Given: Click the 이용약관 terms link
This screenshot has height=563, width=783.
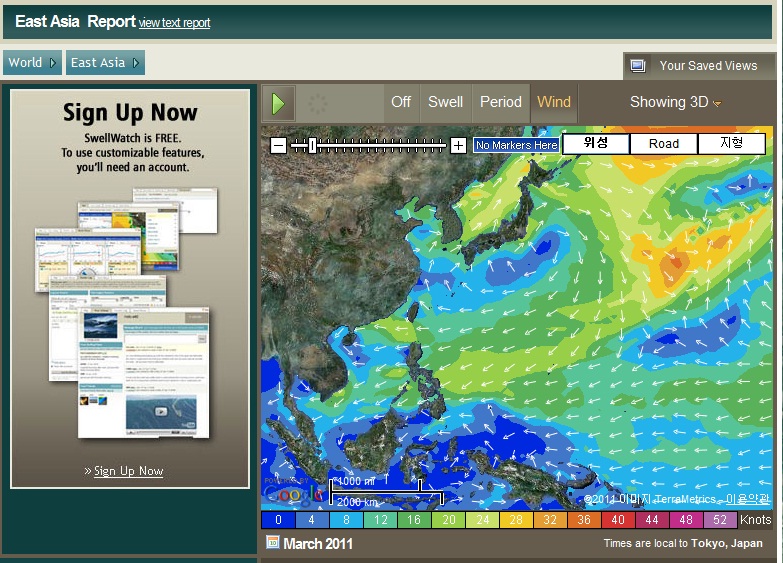Looking at the screenshot, I should coord(748,499).
